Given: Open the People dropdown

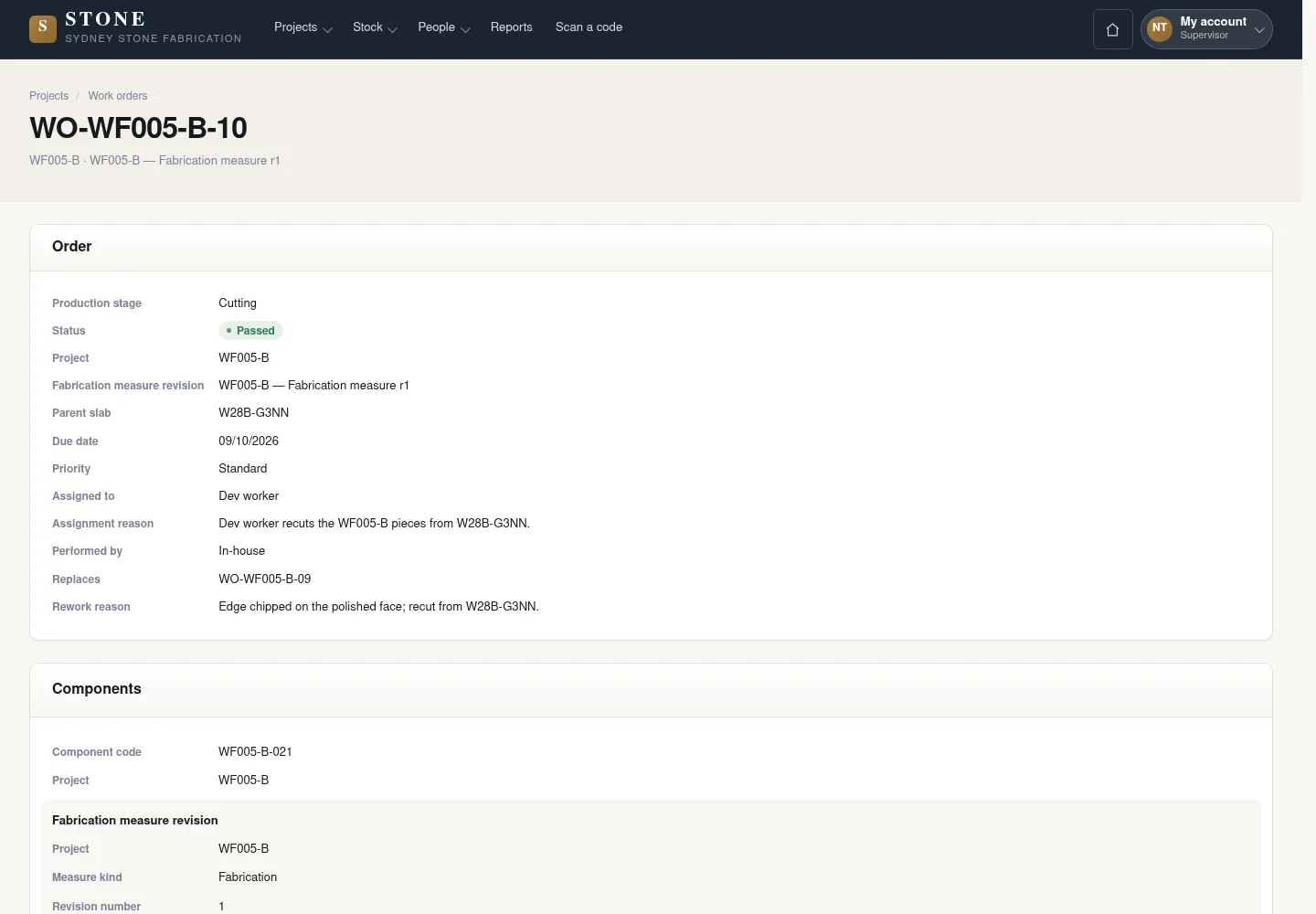Looking at the screenshot, I should click(443, 27).
